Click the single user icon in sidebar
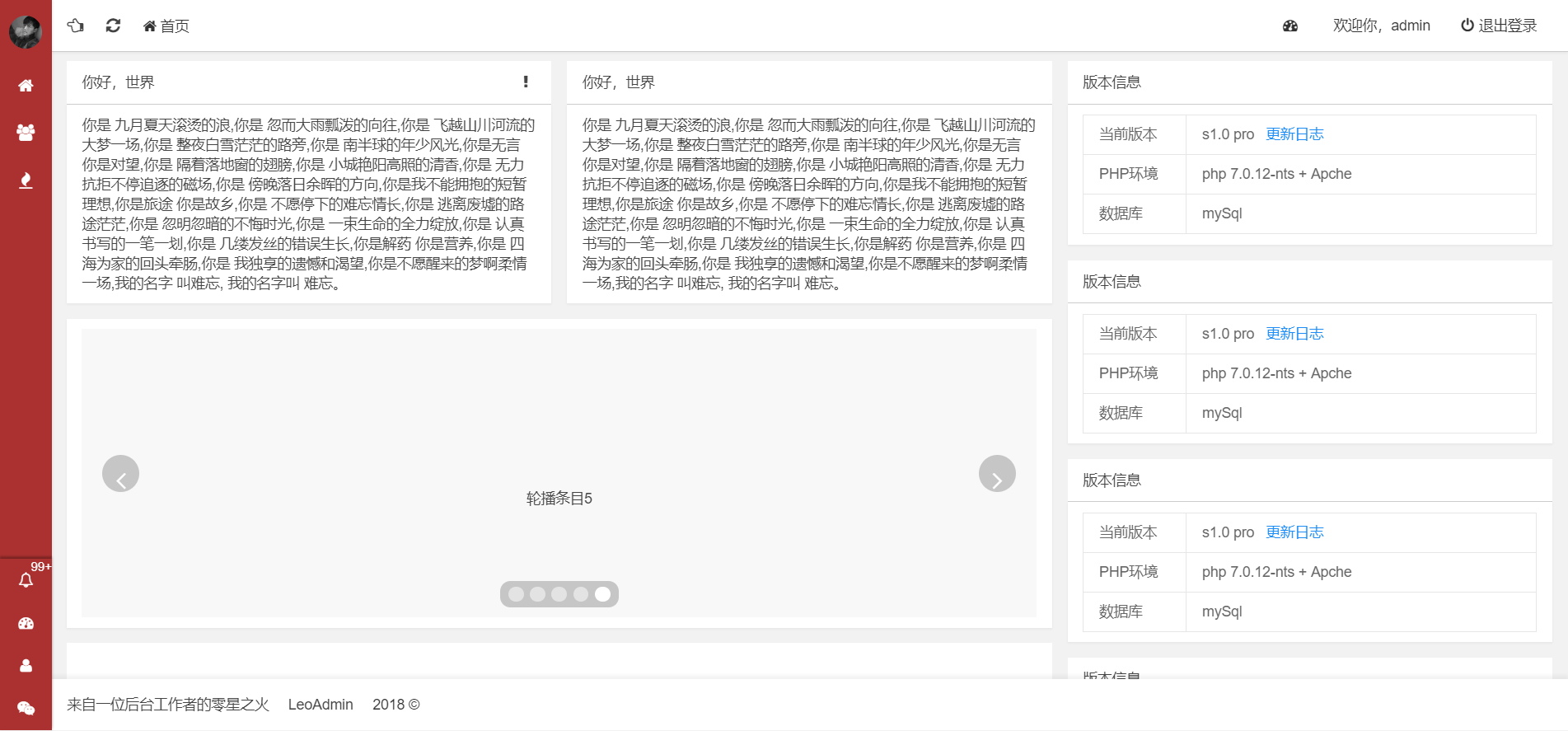The image size is (1568, 731). pos(26,666)
